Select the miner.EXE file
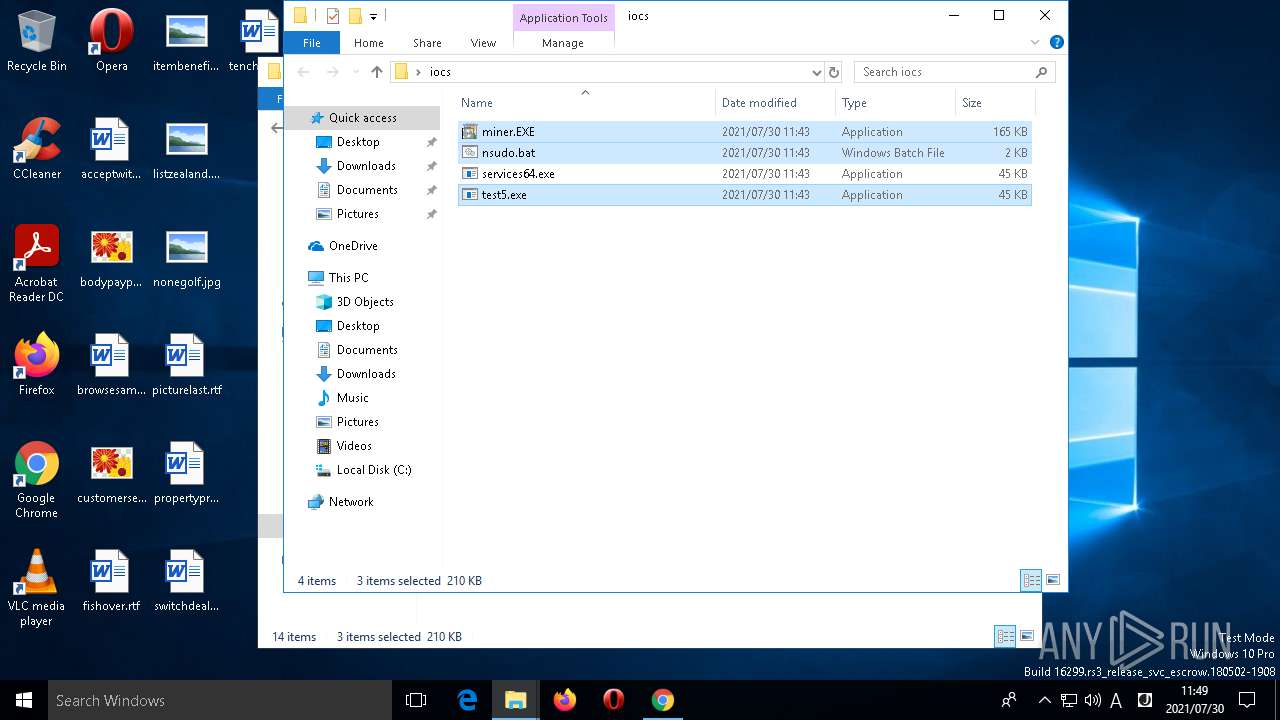Screen dimensions: 1280x720 pos(745,132)
